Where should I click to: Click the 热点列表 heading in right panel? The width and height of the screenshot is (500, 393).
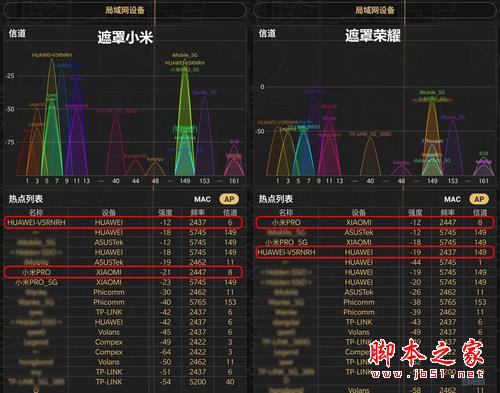click(276, 199)
